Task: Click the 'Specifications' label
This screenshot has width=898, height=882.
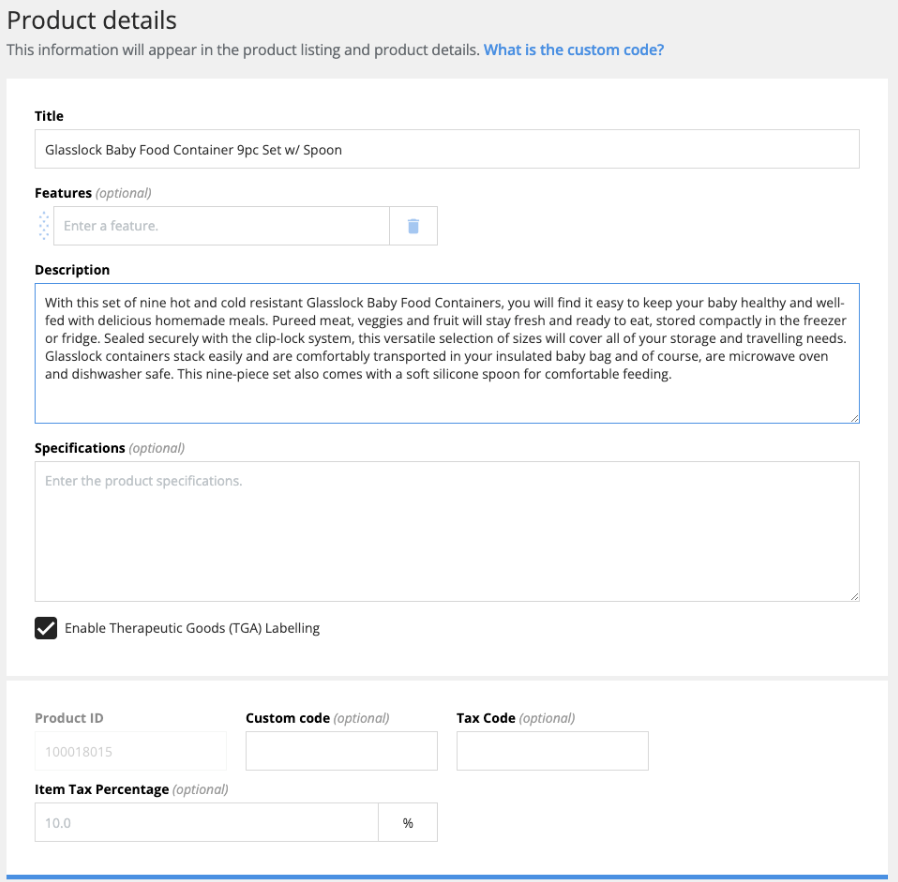Action: pos(80,448)
